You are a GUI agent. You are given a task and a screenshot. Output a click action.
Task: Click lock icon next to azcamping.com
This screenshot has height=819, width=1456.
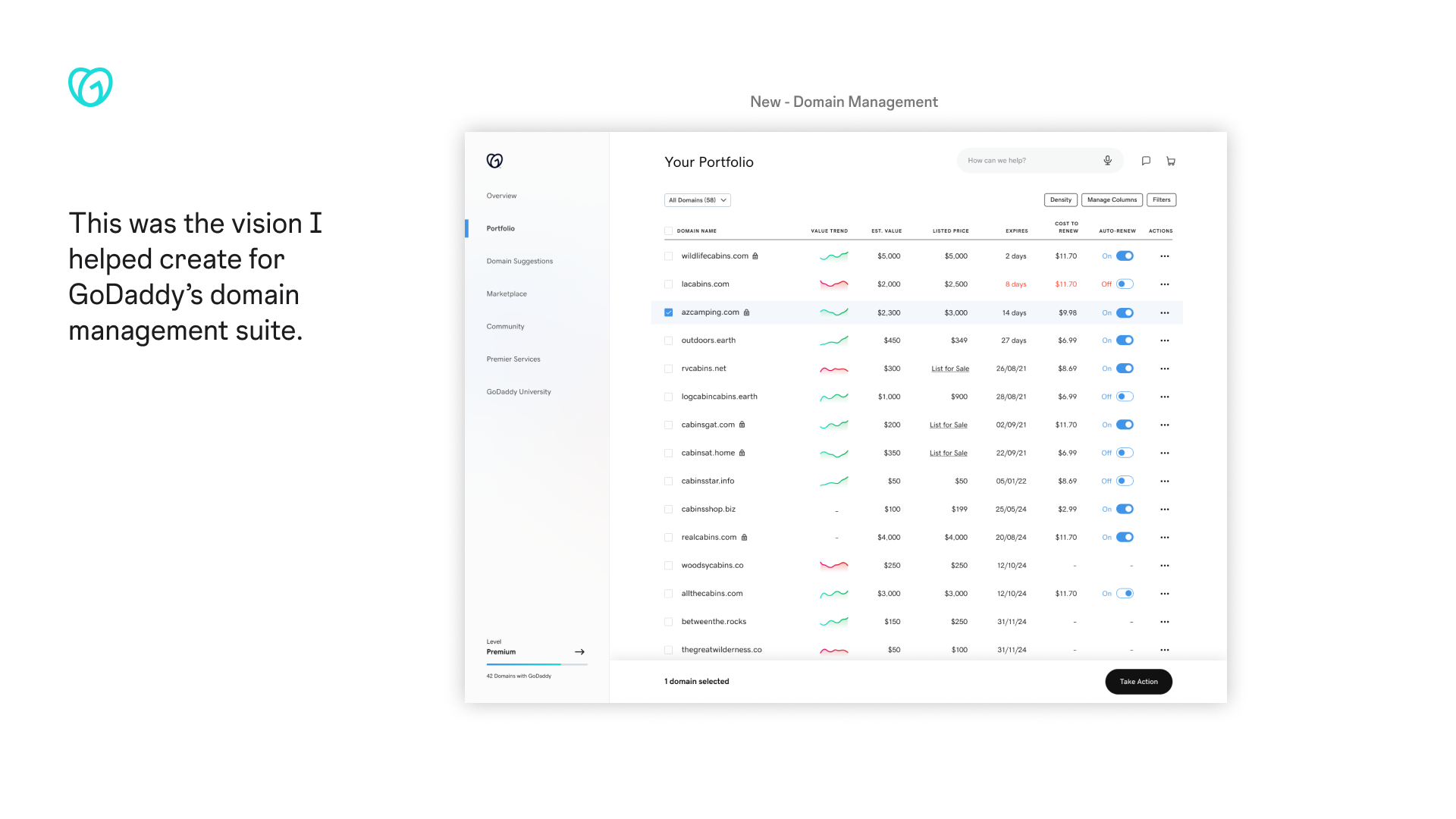click(747, 312)
